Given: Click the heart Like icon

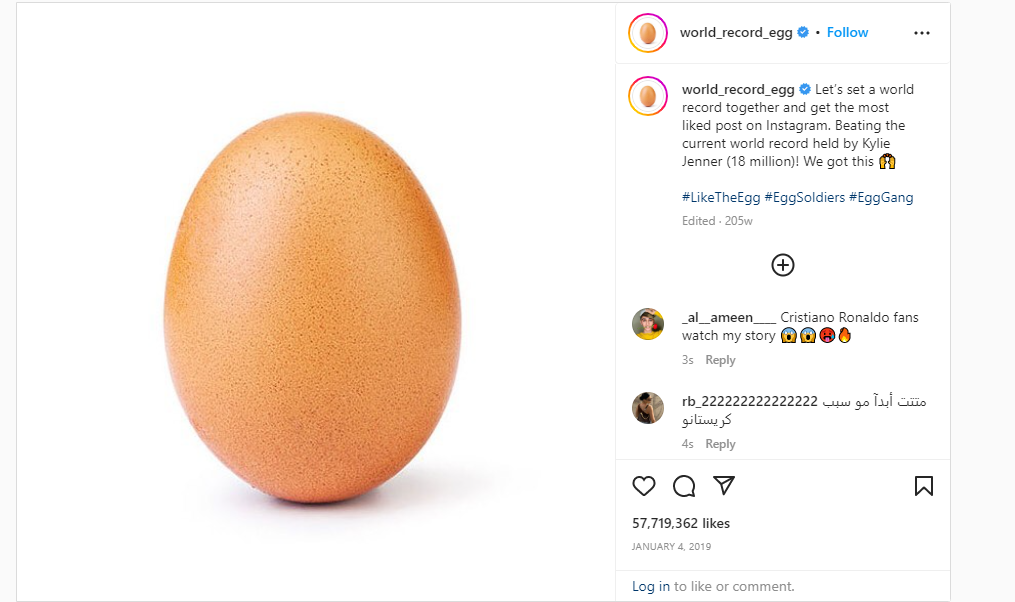Looking at the screenshot, I should 644,486.
